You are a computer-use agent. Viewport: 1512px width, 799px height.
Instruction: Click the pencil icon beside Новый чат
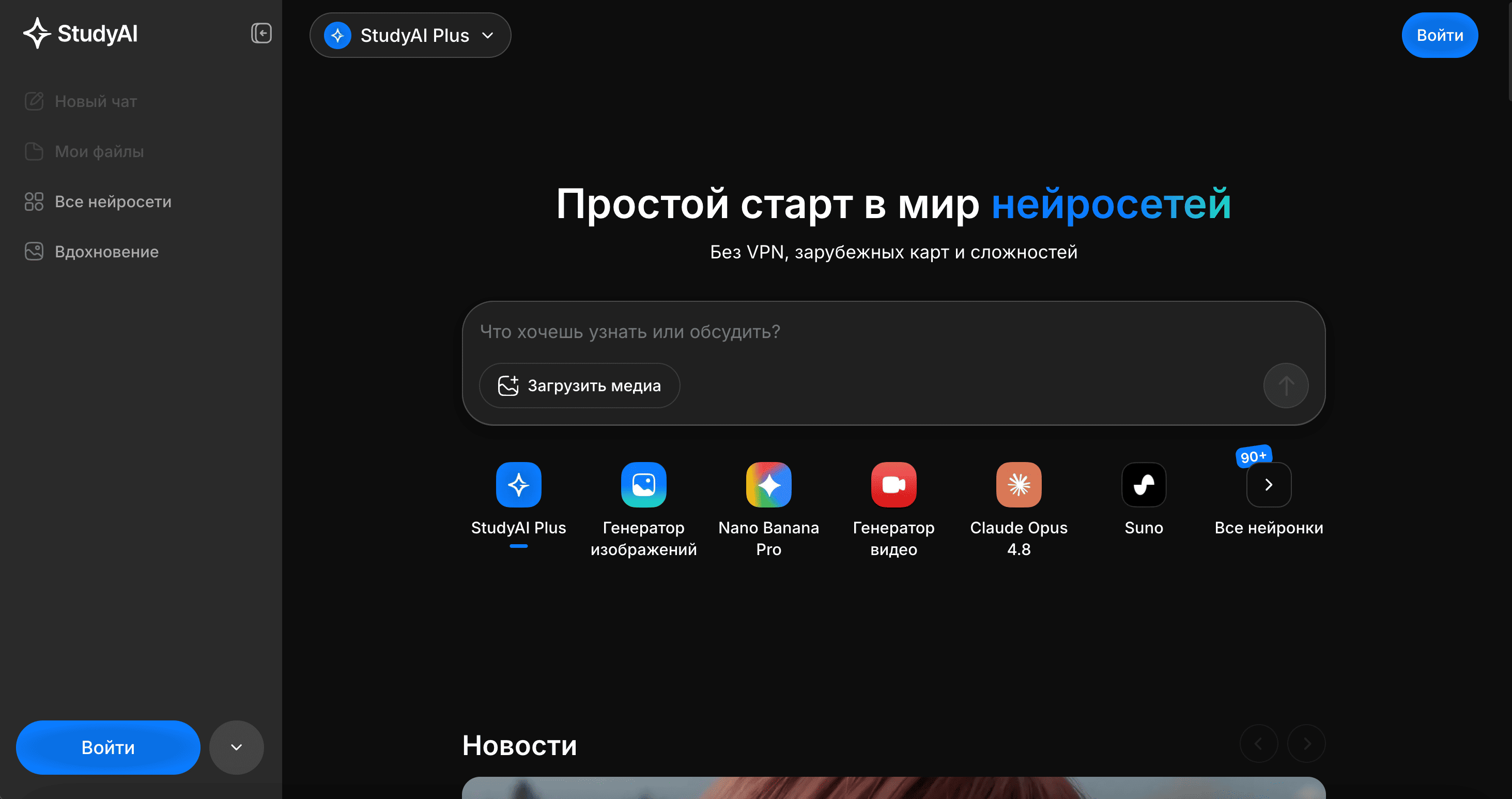pyautogui.click(x=34, y=101)
